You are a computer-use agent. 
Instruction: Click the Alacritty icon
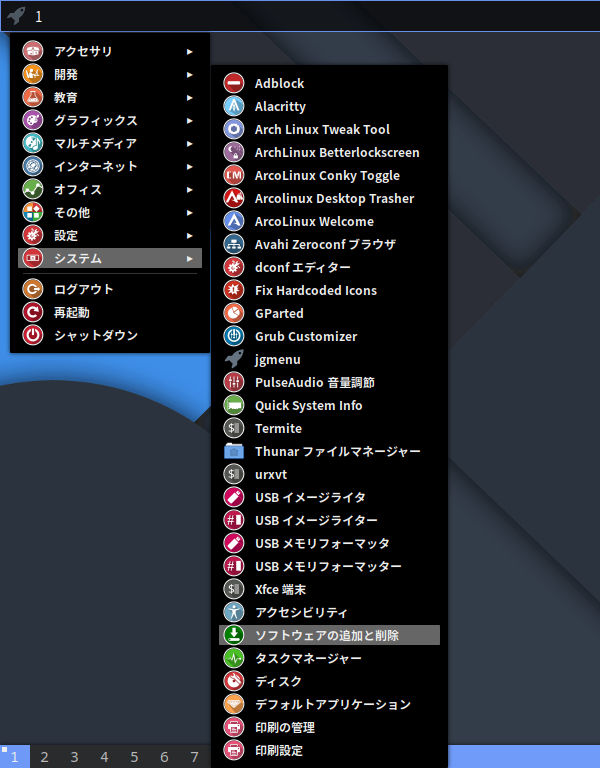point(234,106)
